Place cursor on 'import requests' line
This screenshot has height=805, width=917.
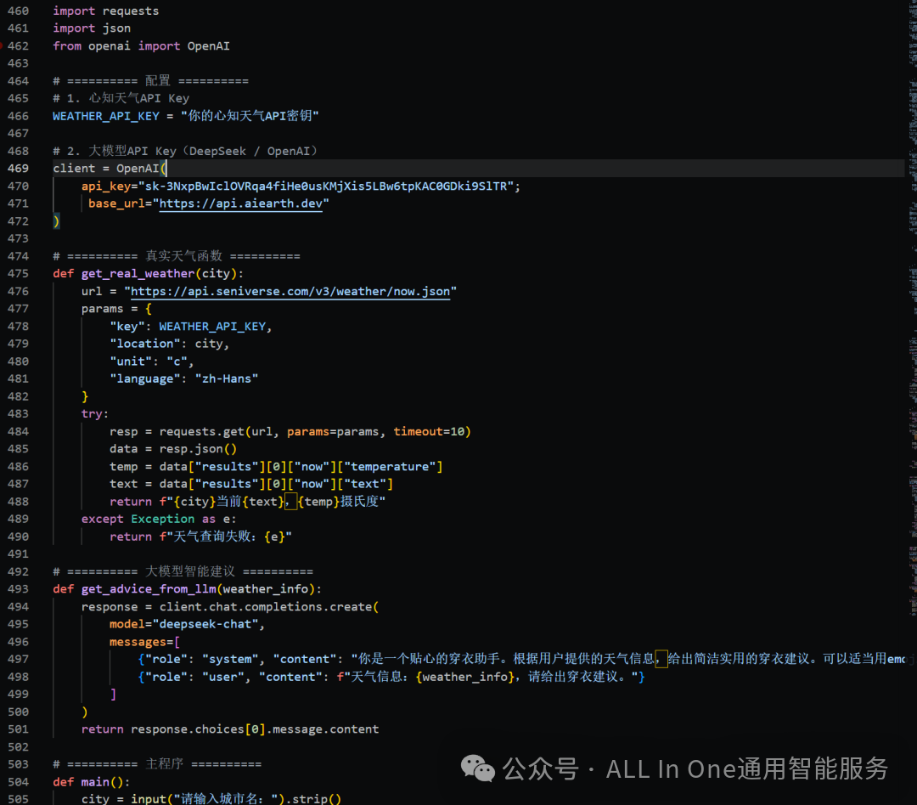(x=106, y=11)
